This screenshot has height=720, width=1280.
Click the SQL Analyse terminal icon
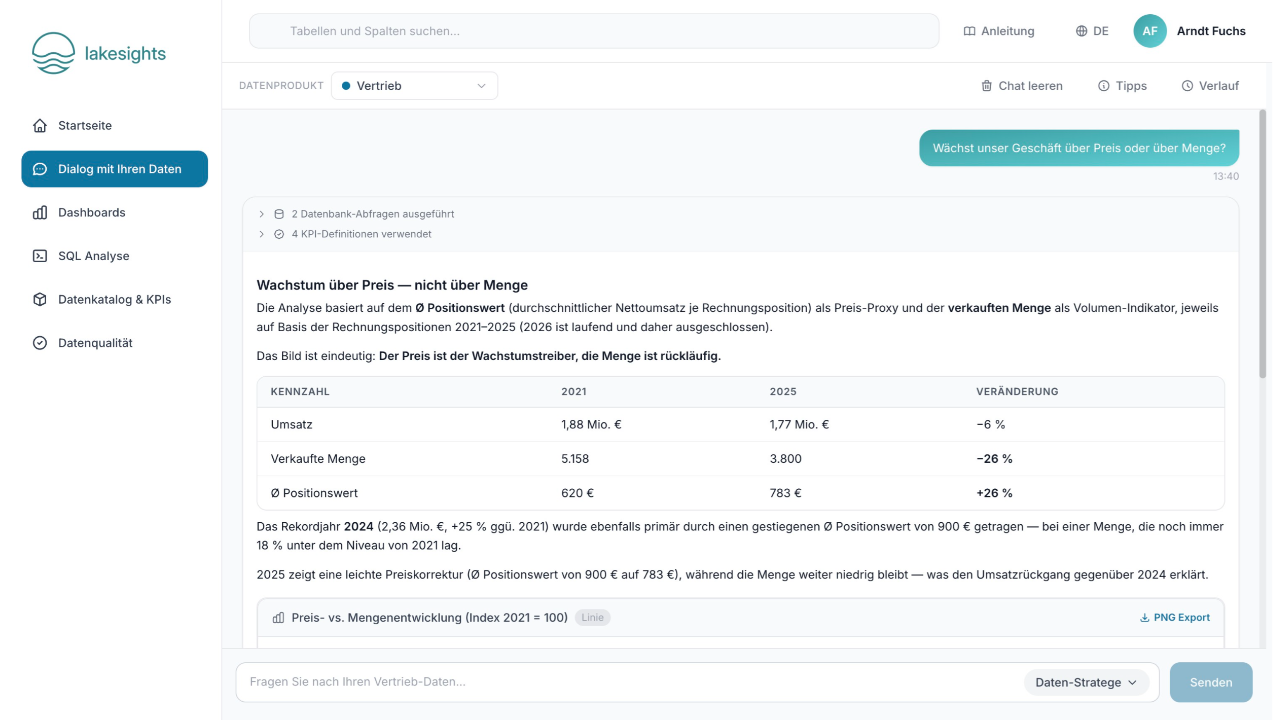(x=40, y=256)
